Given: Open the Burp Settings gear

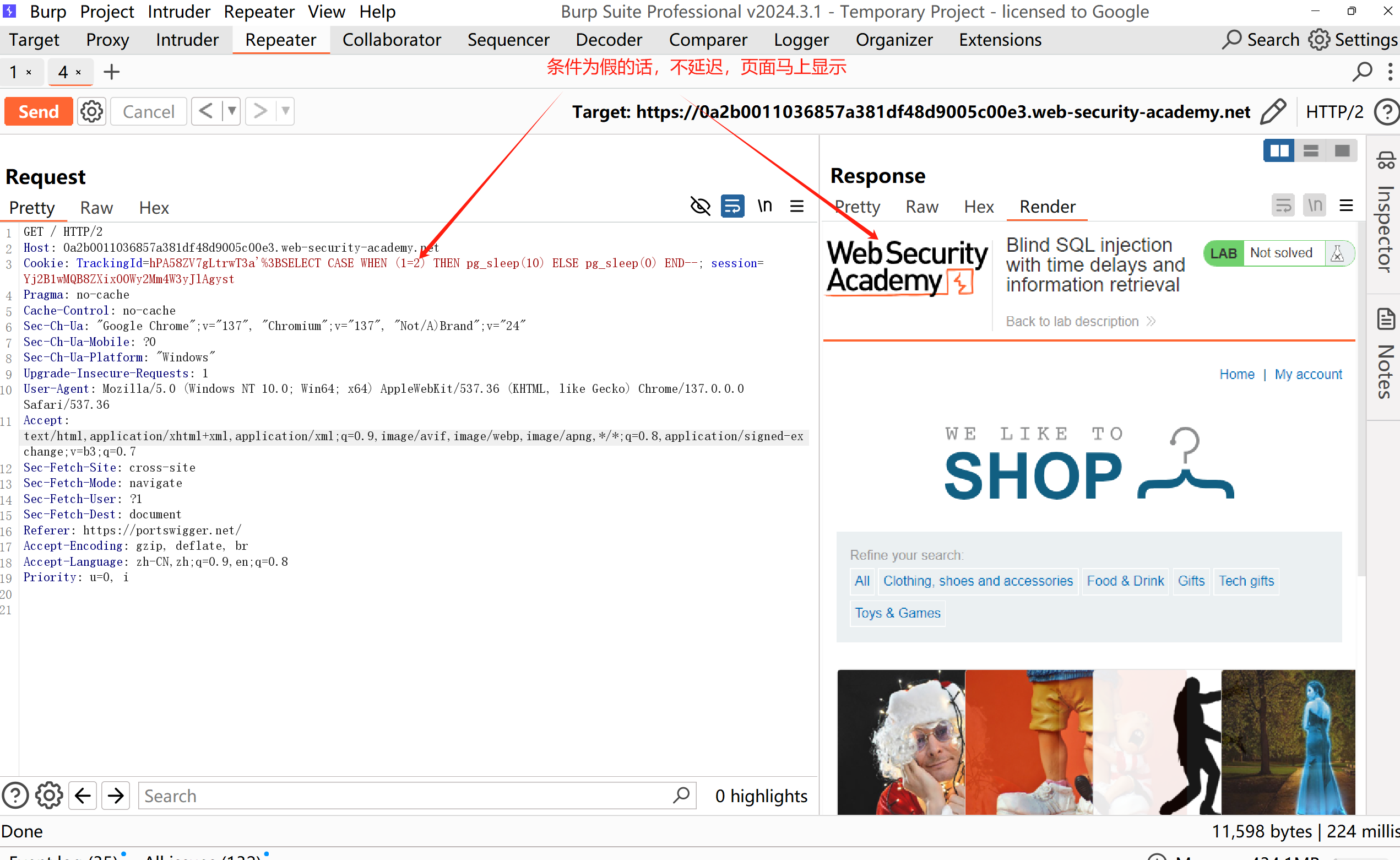Looking at the screenshot, I should pyautogui.click(x=1318, y=40).
